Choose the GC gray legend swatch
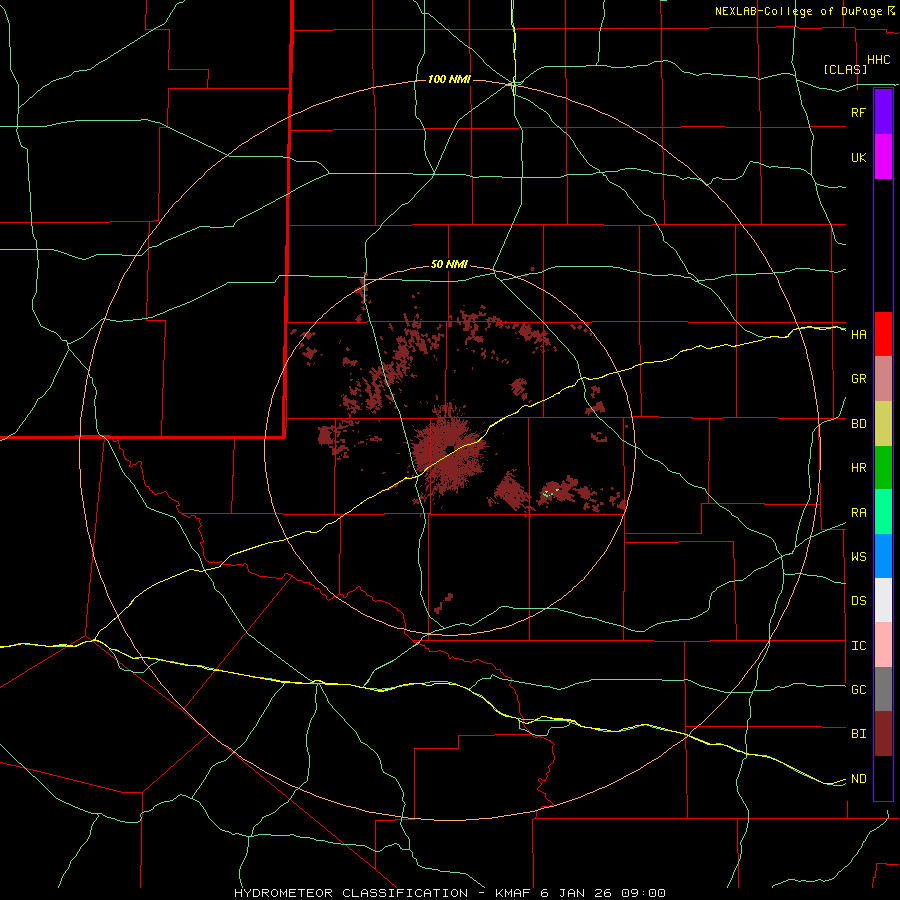Viewport: 900px width, 900px height. (883, 689)
